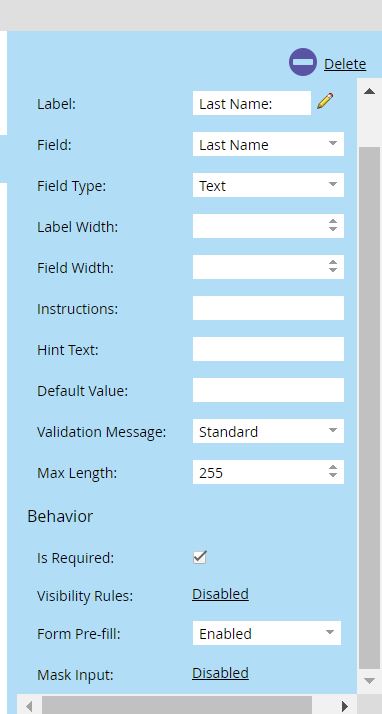Click the purple Delete minus icon
382x714 pixels.
tap(303, 62)
